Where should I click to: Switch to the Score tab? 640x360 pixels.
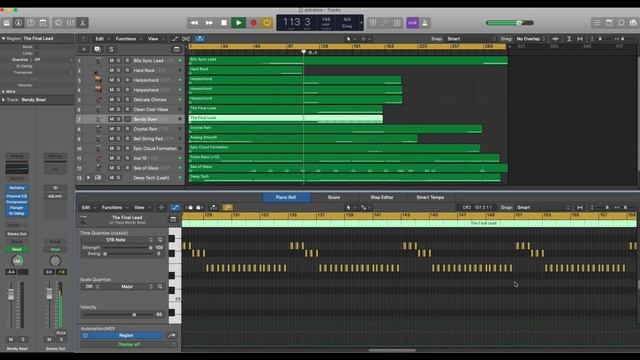pyautogui.click(x=334, y=198)
